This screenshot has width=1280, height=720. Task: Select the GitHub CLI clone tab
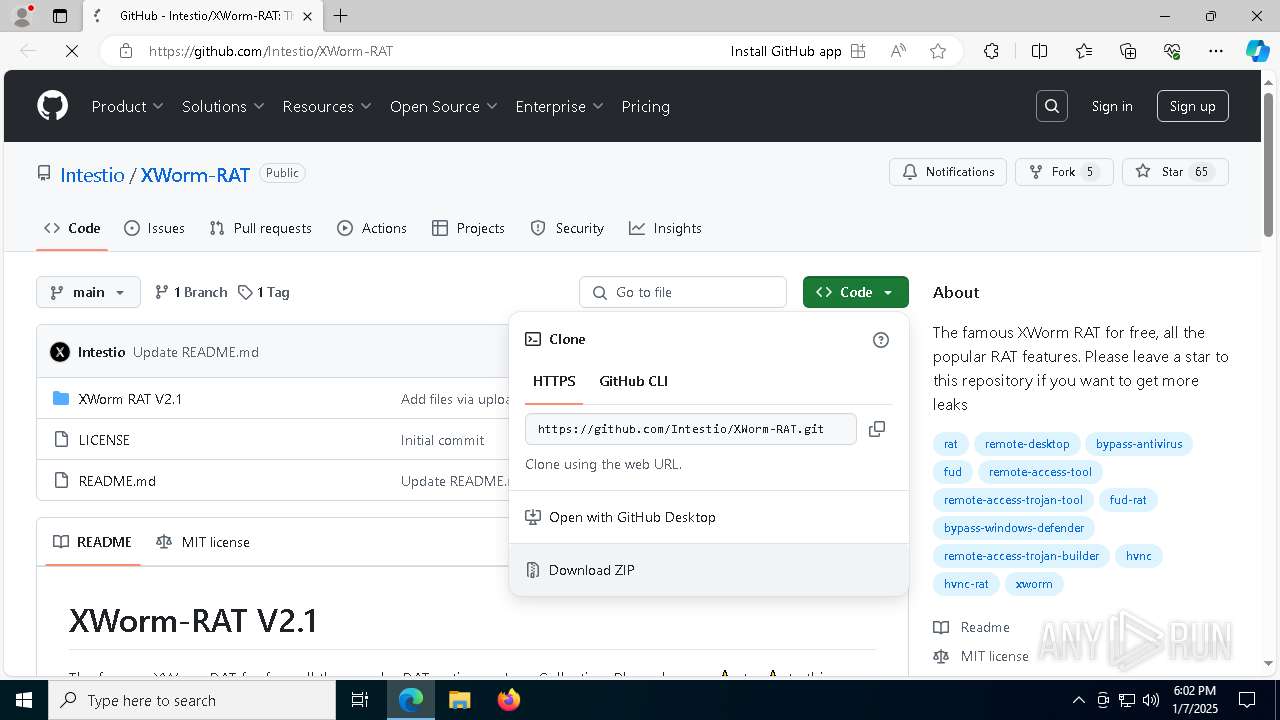(x=633, y=381)
